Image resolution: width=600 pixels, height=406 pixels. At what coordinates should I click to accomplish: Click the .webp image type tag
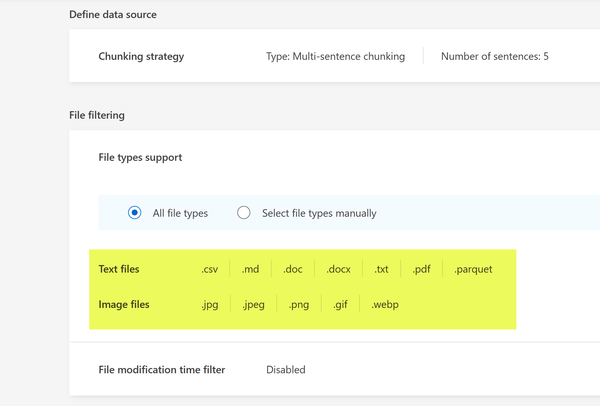(385, 304)
